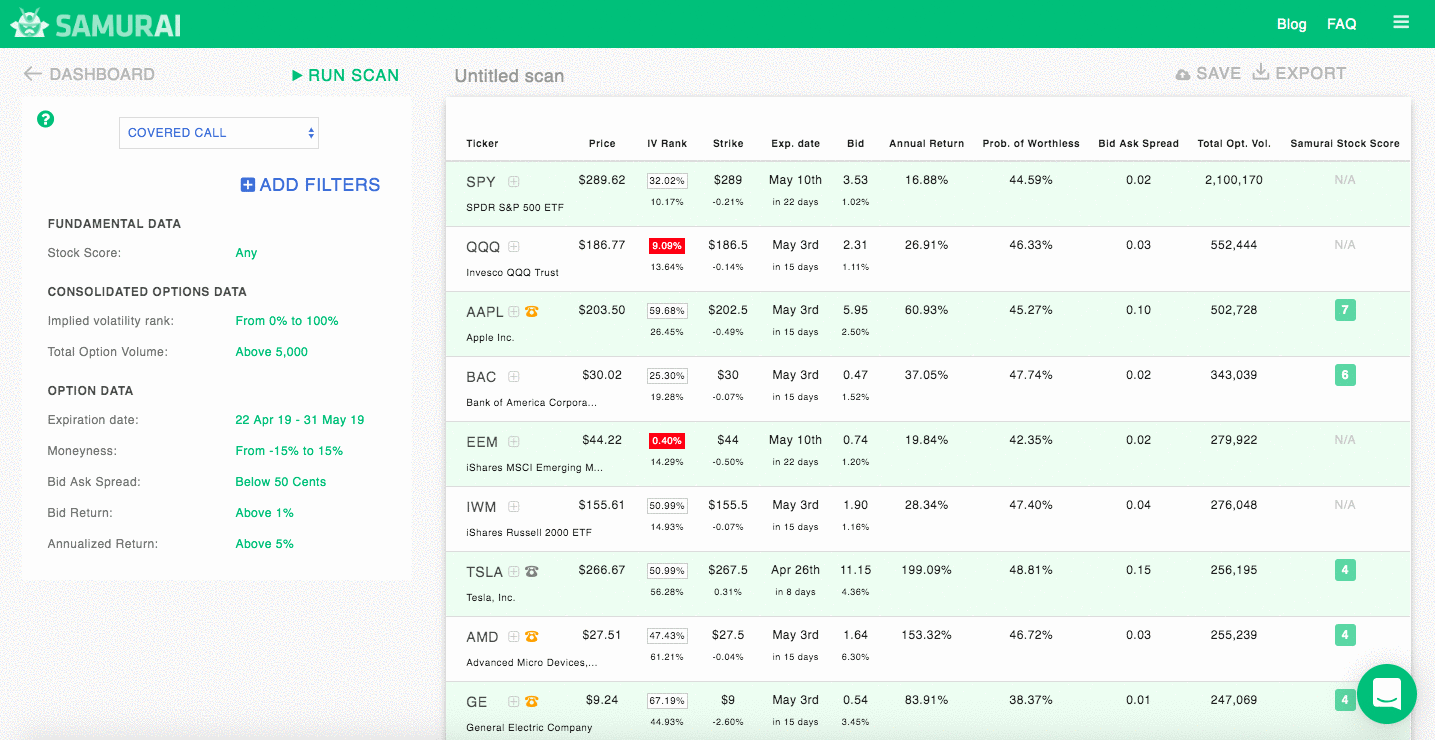The image size is (1435, 740).
Task: Open the FAQ page
Action: click(x=1342, y=24)
